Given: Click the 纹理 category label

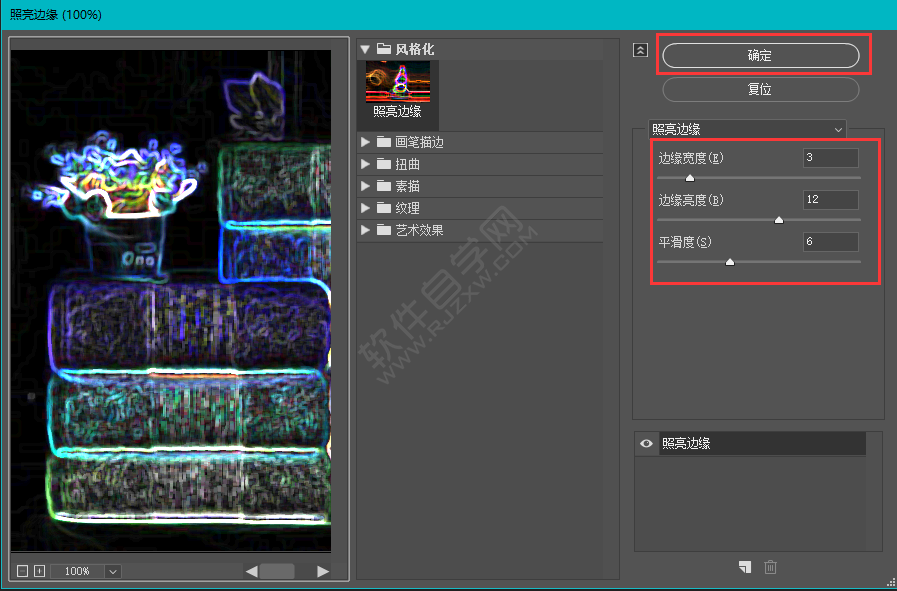Looking at the screenshot, I should (x=408, y=208).
